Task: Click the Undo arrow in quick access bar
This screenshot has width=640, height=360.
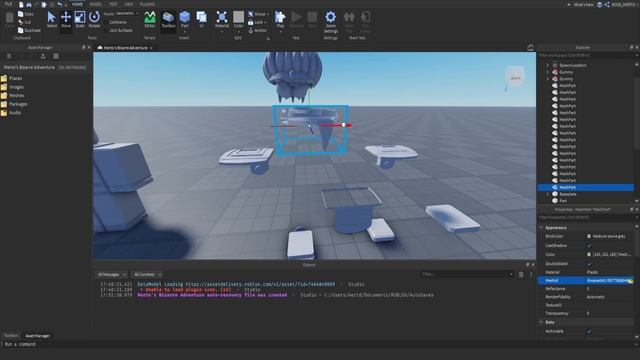Action: [x=60, y=4]
